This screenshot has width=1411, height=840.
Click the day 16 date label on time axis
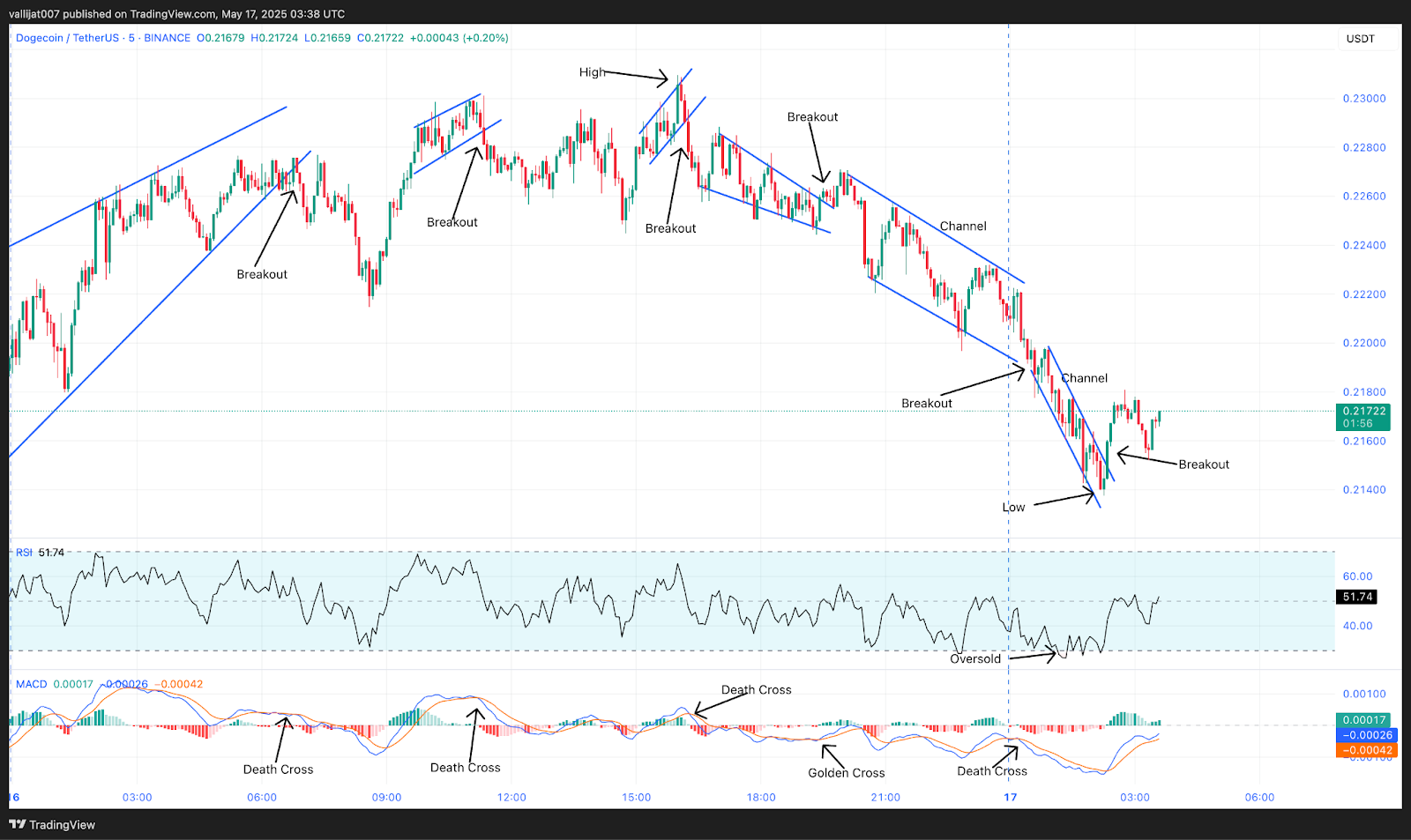pos(14,798)
